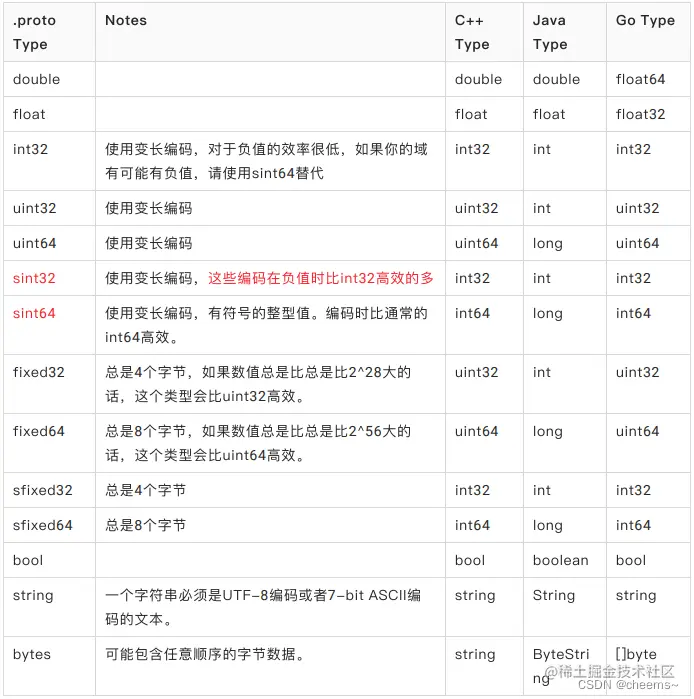Viewport: 694px width, 699px height.
Task: Click "double" in the Java Type column
Action: coord(556,79)
